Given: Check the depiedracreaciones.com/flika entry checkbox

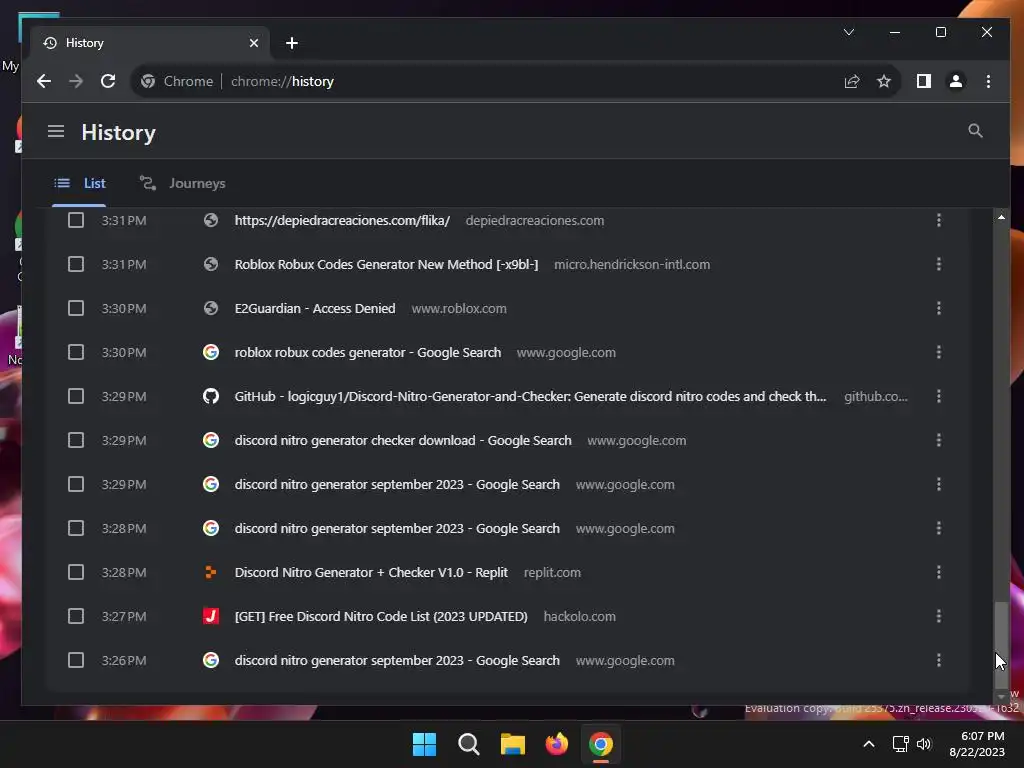Looking at the screenshot, I should pos(76,220).
